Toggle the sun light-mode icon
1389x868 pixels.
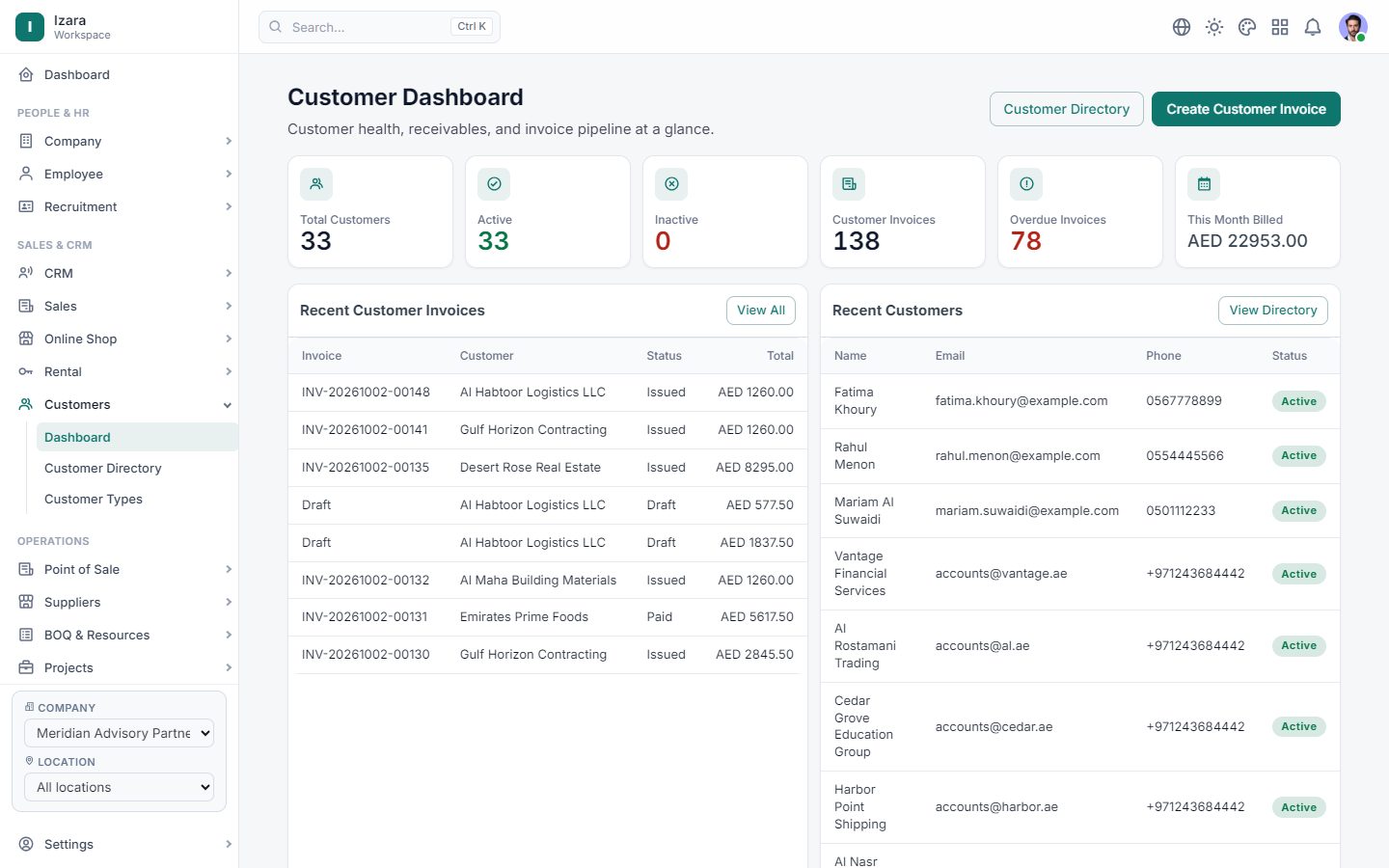coord(1214,27)
